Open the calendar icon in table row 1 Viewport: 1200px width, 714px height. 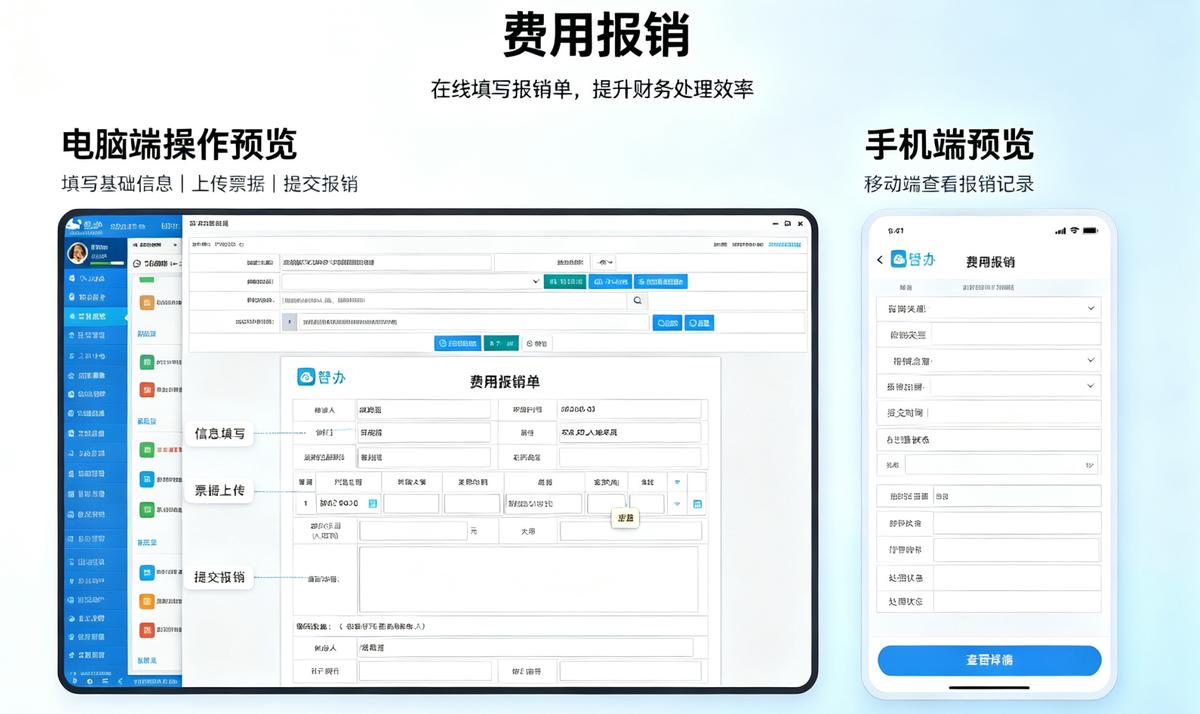click(x=372, y=504)
